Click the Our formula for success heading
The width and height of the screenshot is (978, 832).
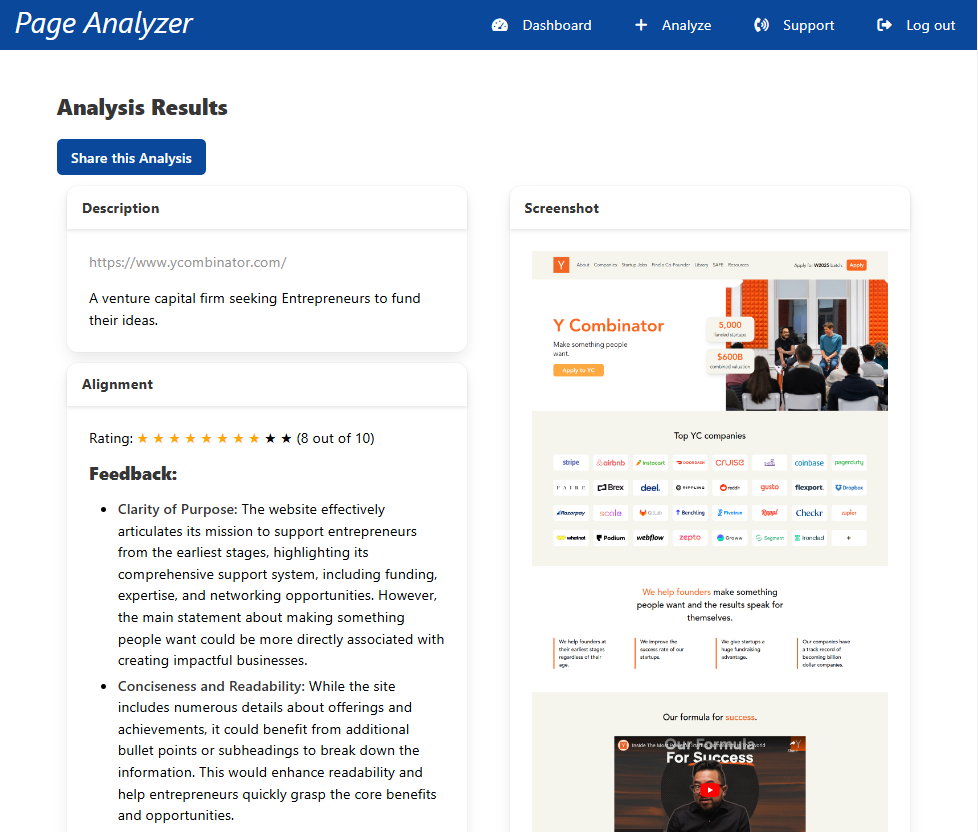pyautogui.click(x=710, y=717)
